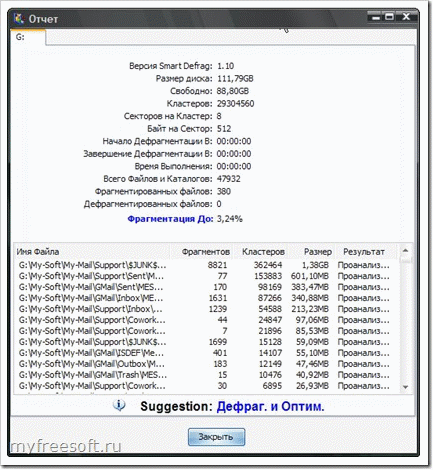
Task: Click the info icon beside Suggestion
Action: [x=119, y=405]
